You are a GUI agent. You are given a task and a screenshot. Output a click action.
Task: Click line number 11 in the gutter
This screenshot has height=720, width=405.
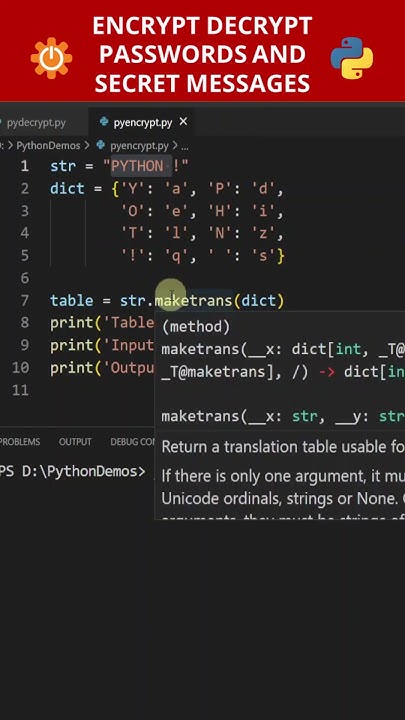20,390
